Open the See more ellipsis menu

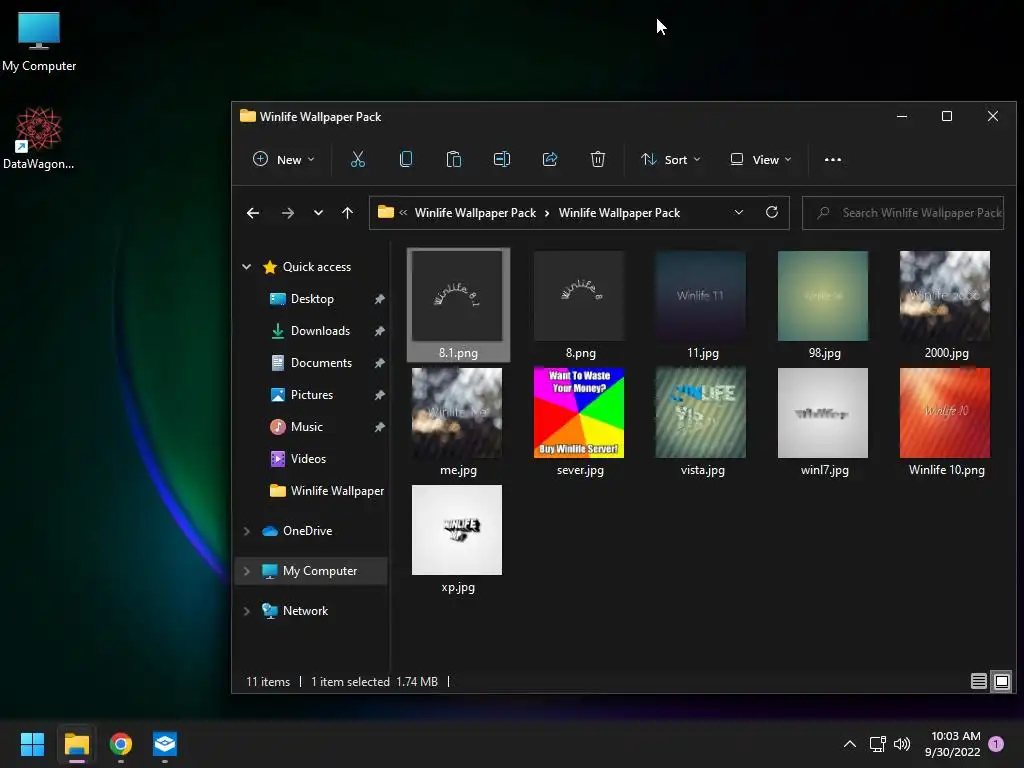coord(833,159)
